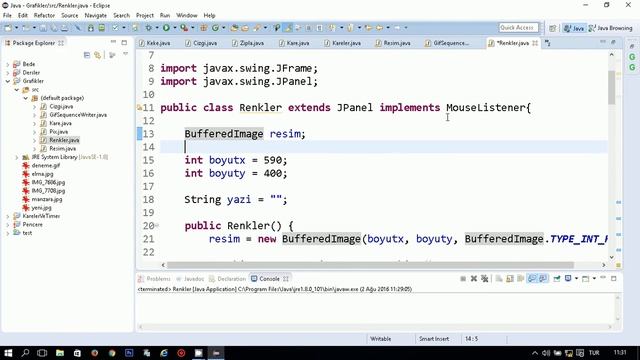Click the Print icon in toolbar

[x=64, y=28]
